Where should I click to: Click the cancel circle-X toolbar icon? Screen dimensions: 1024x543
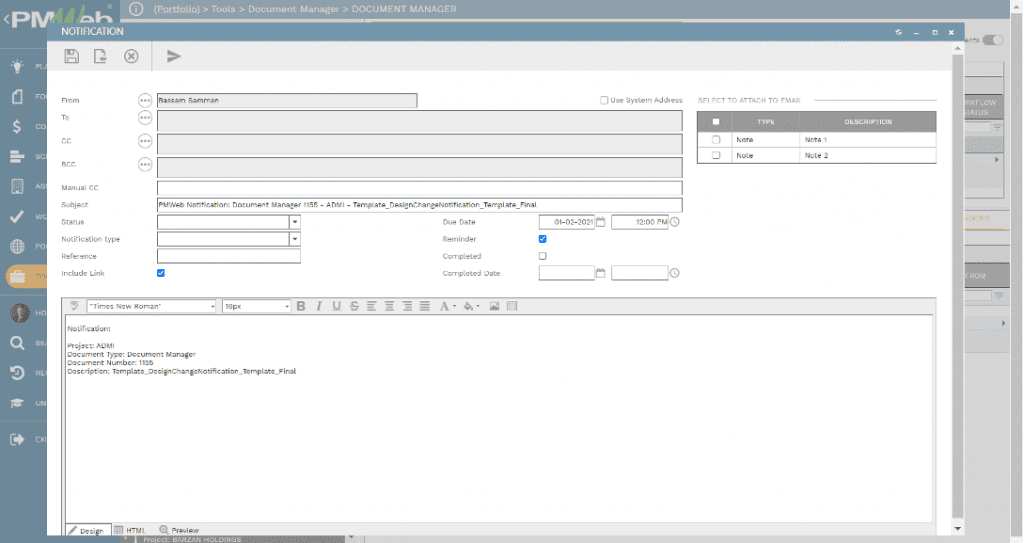tap(131, 56)
